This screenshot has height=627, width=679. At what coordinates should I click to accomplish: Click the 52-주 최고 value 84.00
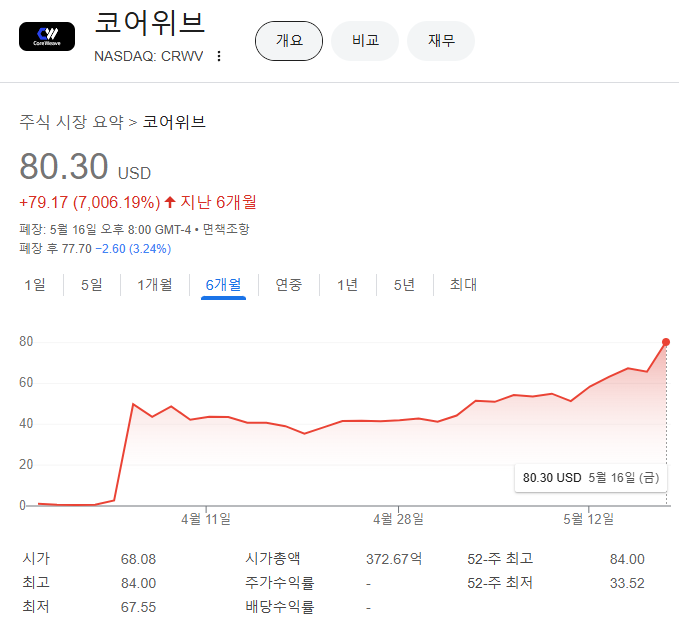pyautogui.click(x=627, y=559)
